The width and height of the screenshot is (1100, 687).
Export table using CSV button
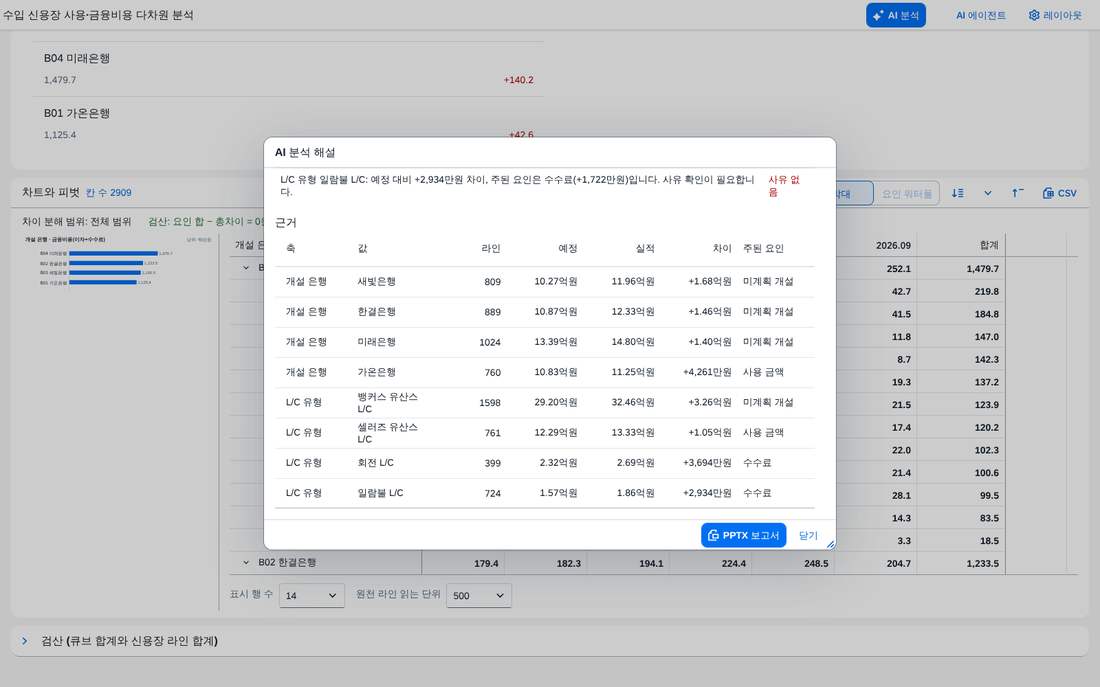point(1059,193)
